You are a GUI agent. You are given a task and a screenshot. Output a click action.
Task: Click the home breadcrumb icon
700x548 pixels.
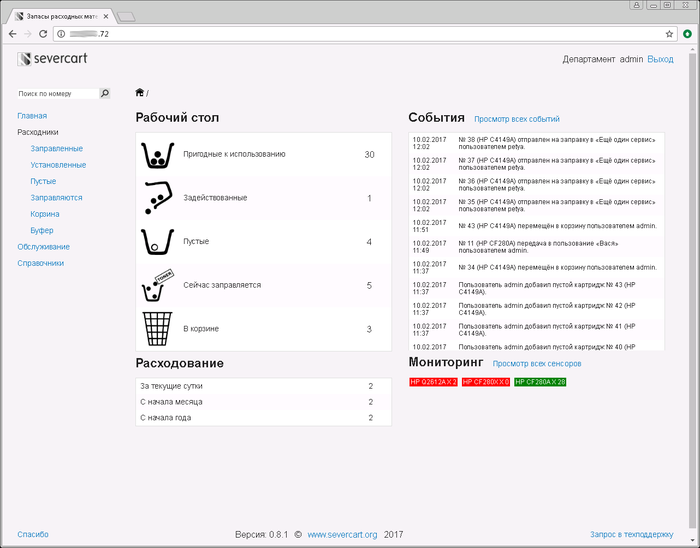tap(140, 93)
